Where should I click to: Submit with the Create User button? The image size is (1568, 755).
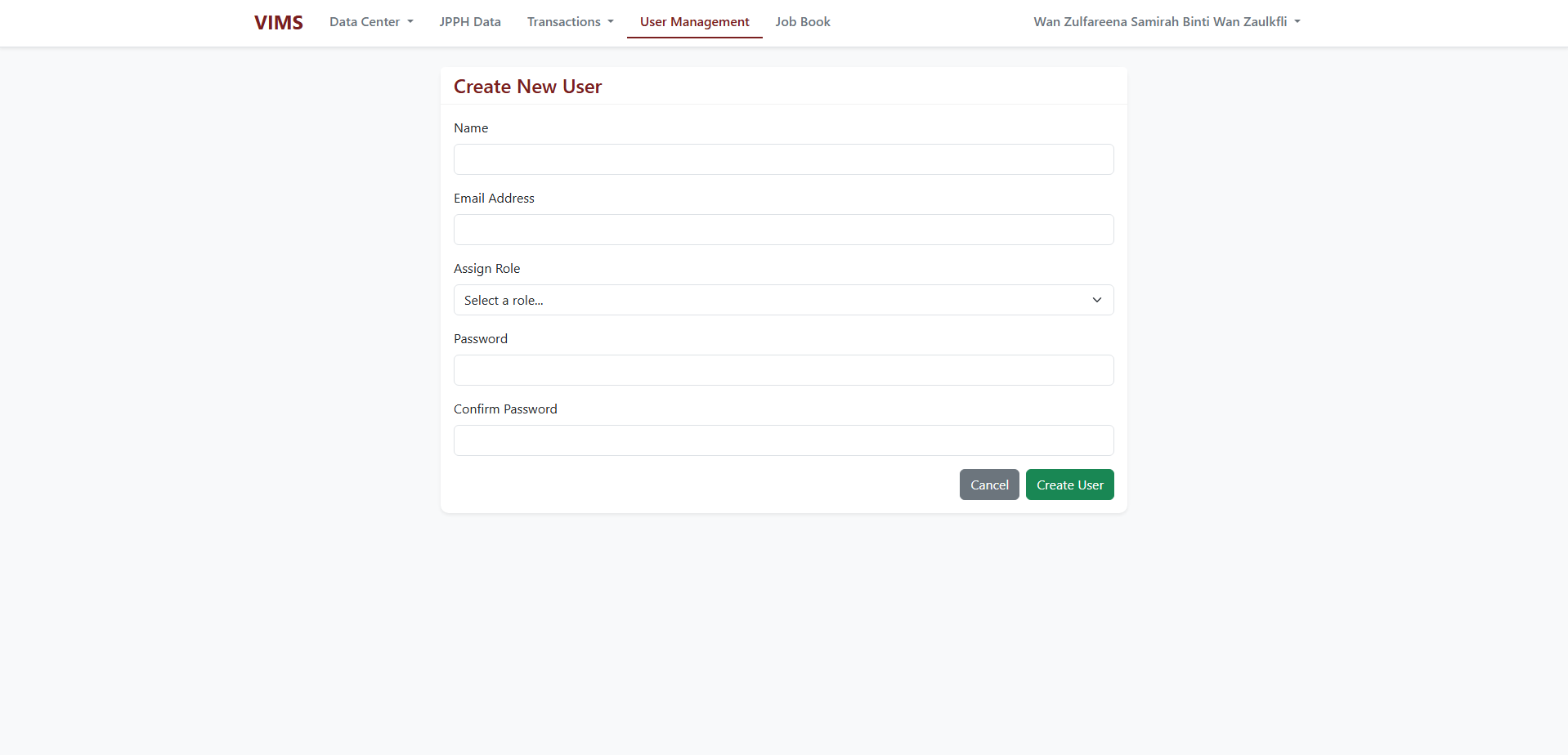pos(1069,485)
